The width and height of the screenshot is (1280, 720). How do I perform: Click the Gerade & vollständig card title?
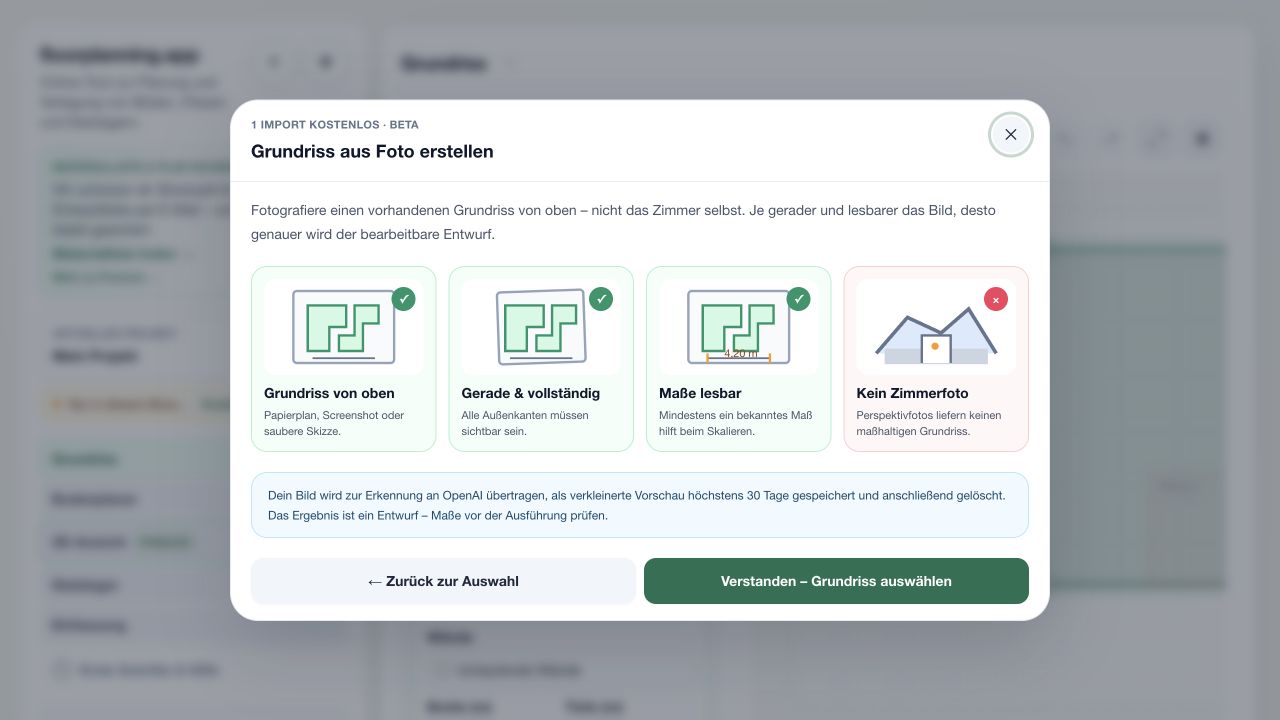tap(531, 393)
